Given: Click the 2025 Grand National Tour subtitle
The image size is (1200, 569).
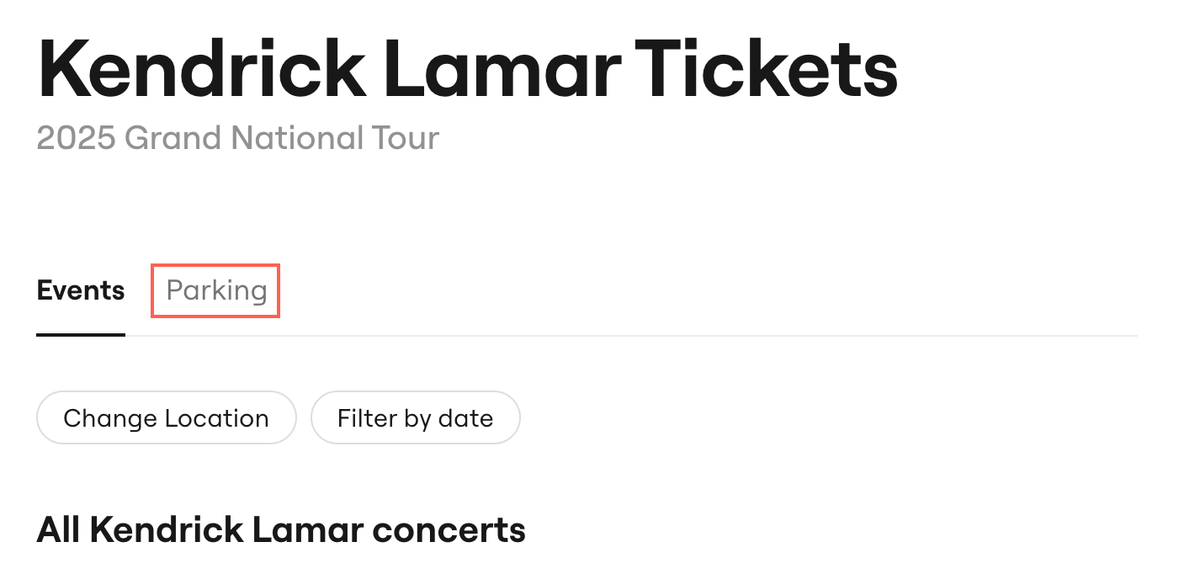Looking at the screenshot, I should [238, 138].
